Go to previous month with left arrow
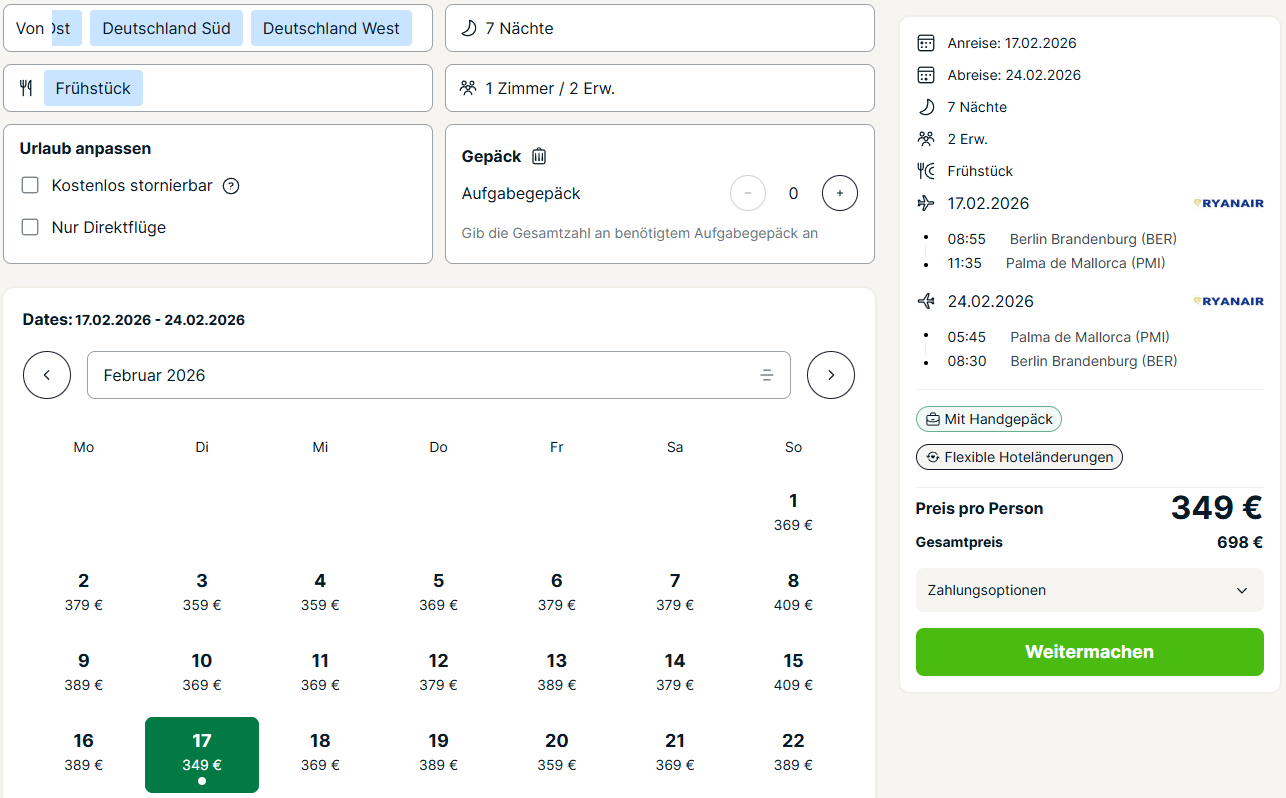The image size is (1286, 798). tap(47, 376)
